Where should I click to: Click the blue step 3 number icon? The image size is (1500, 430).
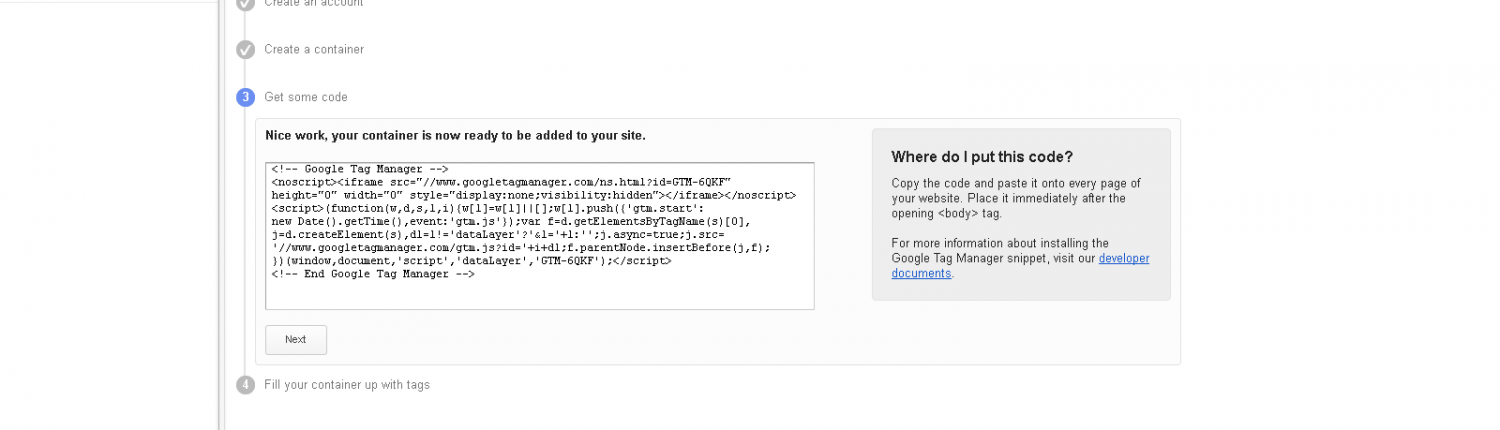click(x=245, y=97)
